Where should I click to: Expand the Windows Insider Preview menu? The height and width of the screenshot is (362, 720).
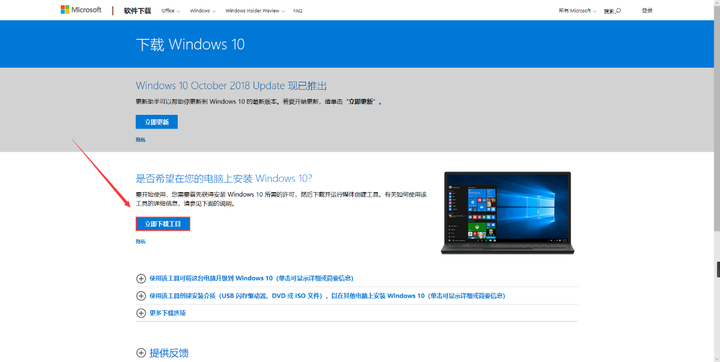(255, 11)
